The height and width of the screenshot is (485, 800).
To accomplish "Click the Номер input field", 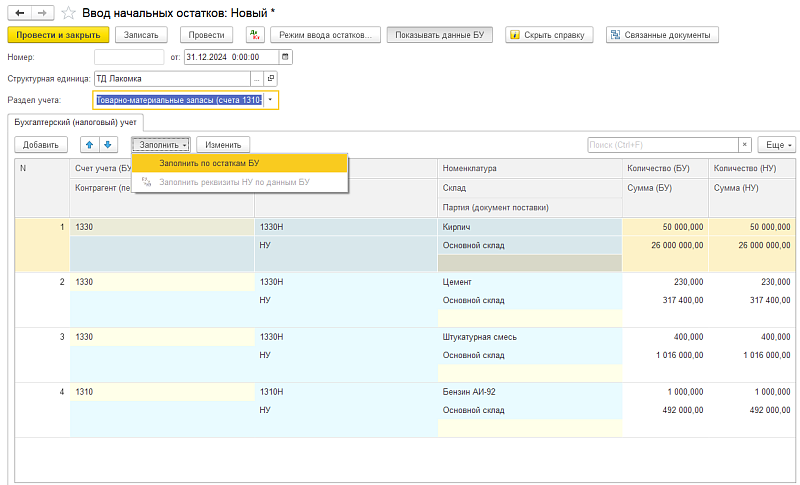I will click(129, 57).
